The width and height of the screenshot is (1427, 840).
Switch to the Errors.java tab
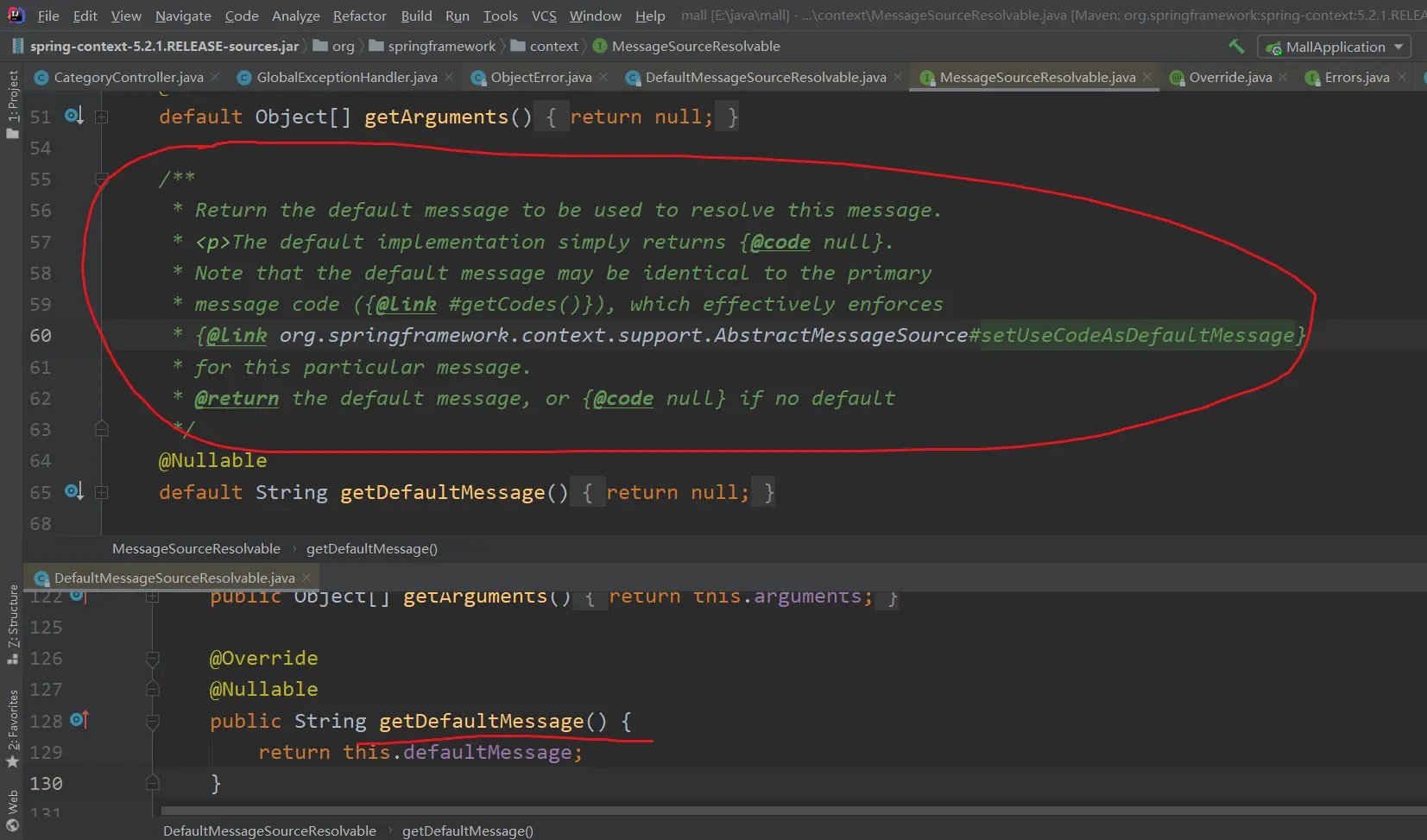click(x=1356, y=78)
